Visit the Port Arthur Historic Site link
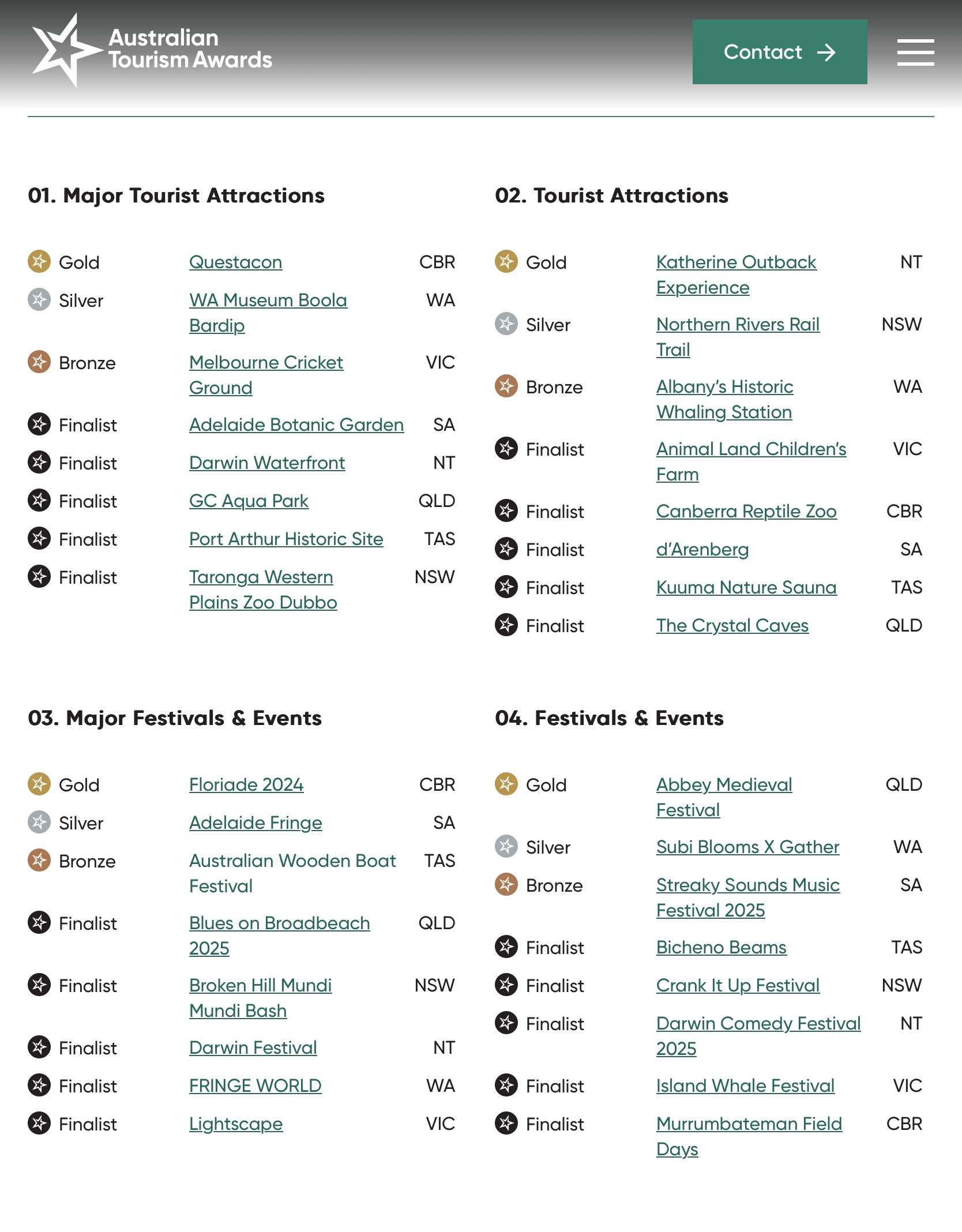Viewport: 962px width, 1232px height. pos(286,539)
